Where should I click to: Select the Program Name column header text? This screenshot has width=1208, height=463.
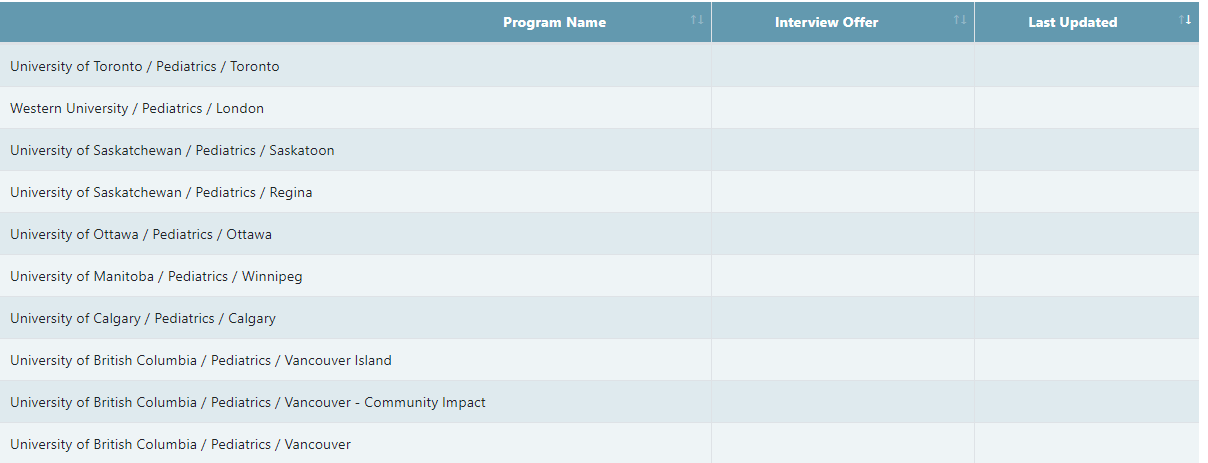point(554,22)
